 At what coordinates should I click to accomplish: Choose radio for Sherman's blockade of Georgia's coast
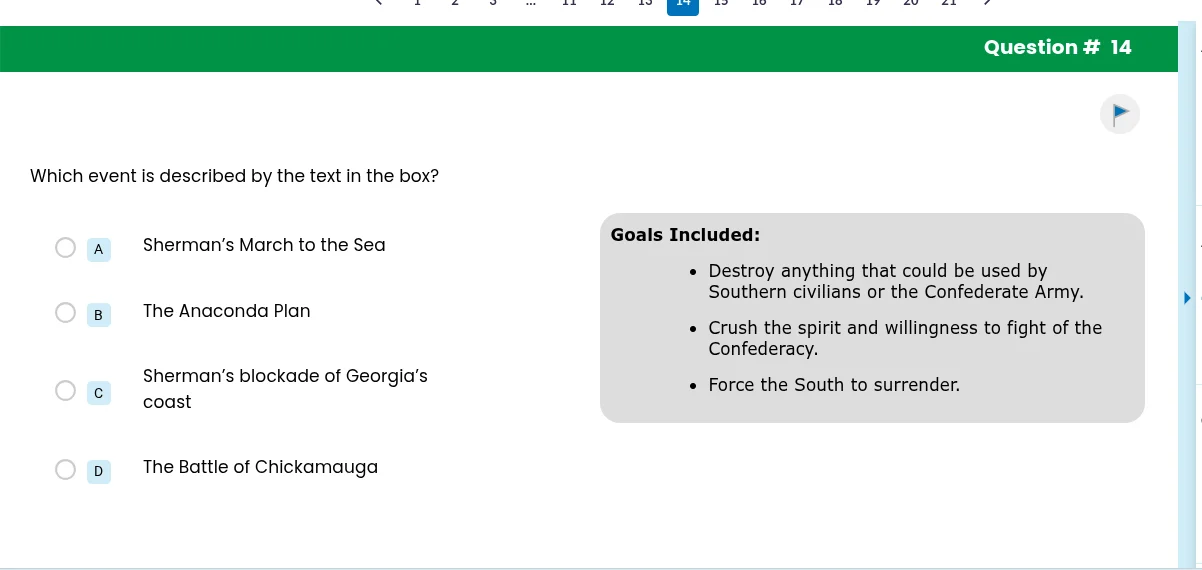[x=65, y=391]
